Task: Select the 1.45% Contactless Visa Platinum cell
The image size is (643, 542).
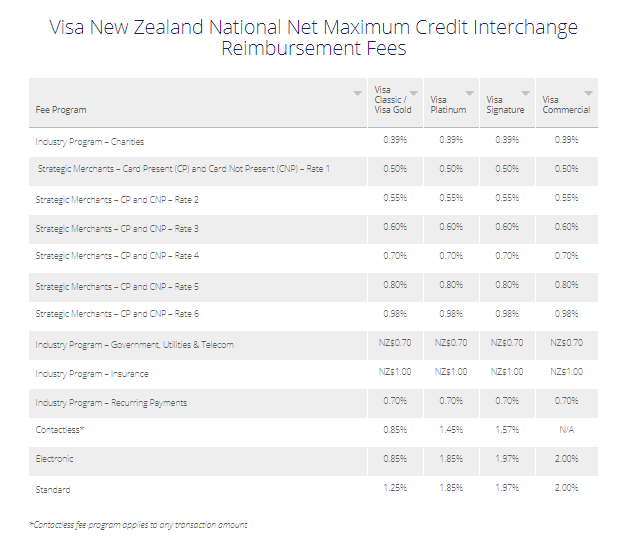Action: (x=451, y=430)
